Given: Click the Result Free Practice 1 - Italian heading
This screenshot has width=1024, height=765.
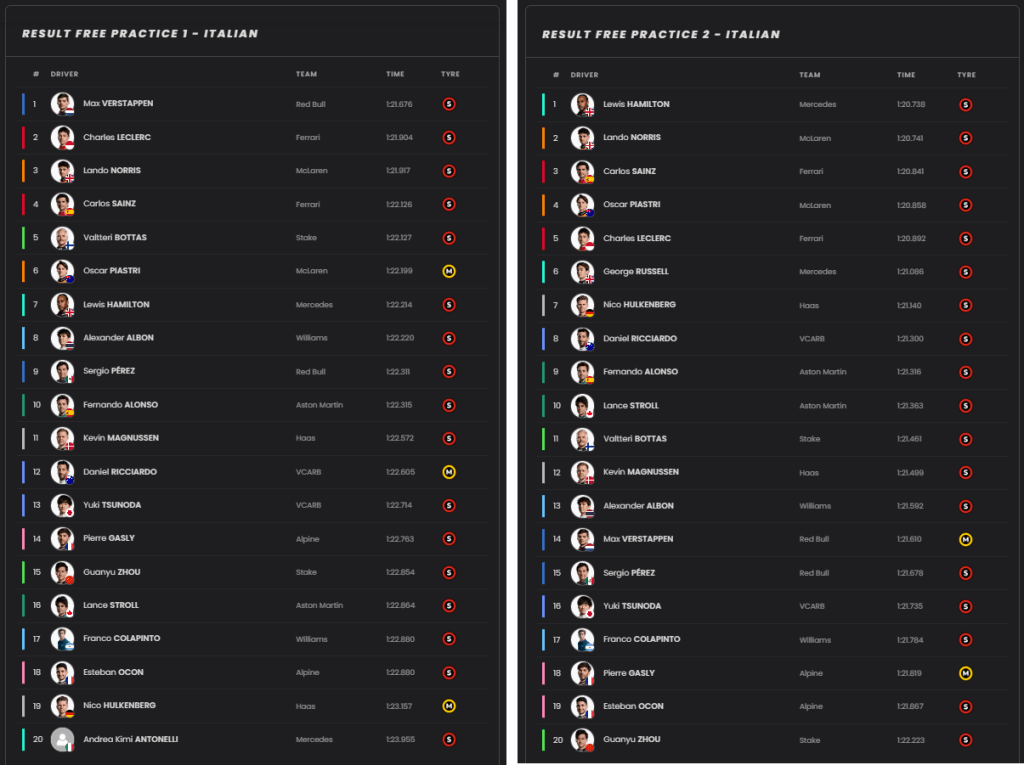Looking at the screenshot, I should point(140,34).
